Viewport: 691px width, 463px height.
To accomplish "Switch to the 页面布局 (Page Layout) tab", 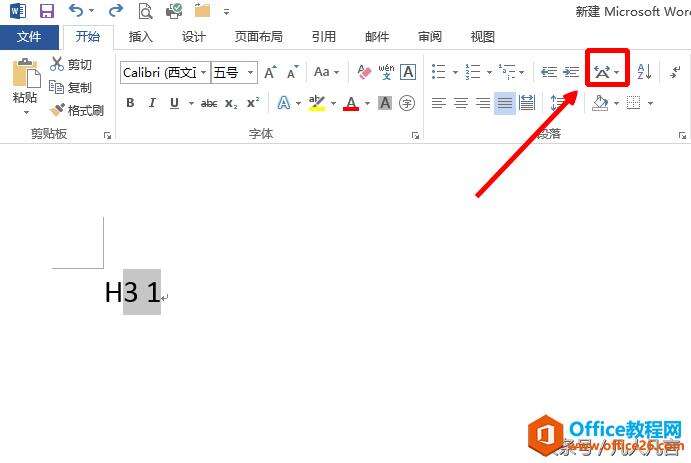I will coord(259,37).
